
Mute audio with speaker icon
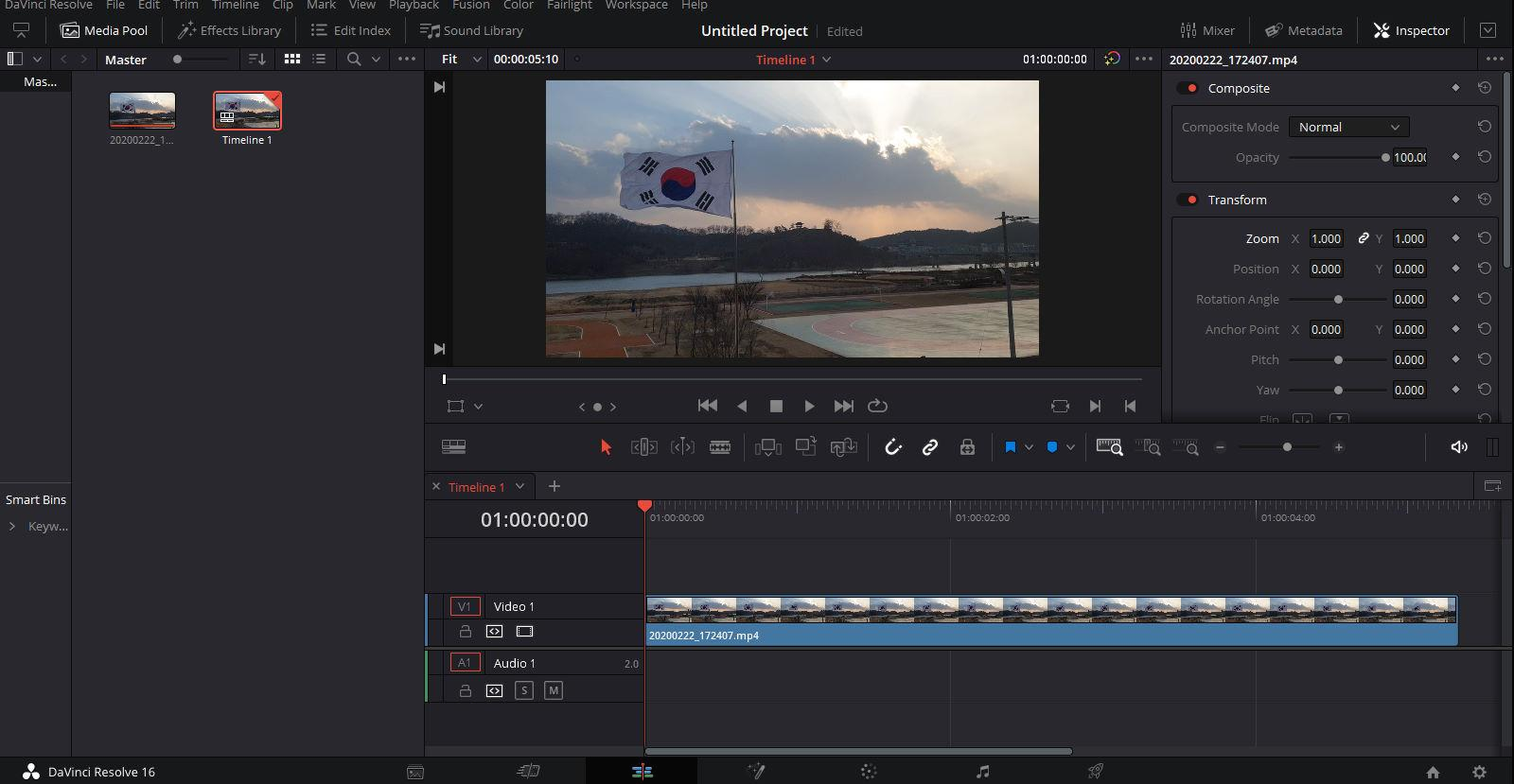point(1459,447)
